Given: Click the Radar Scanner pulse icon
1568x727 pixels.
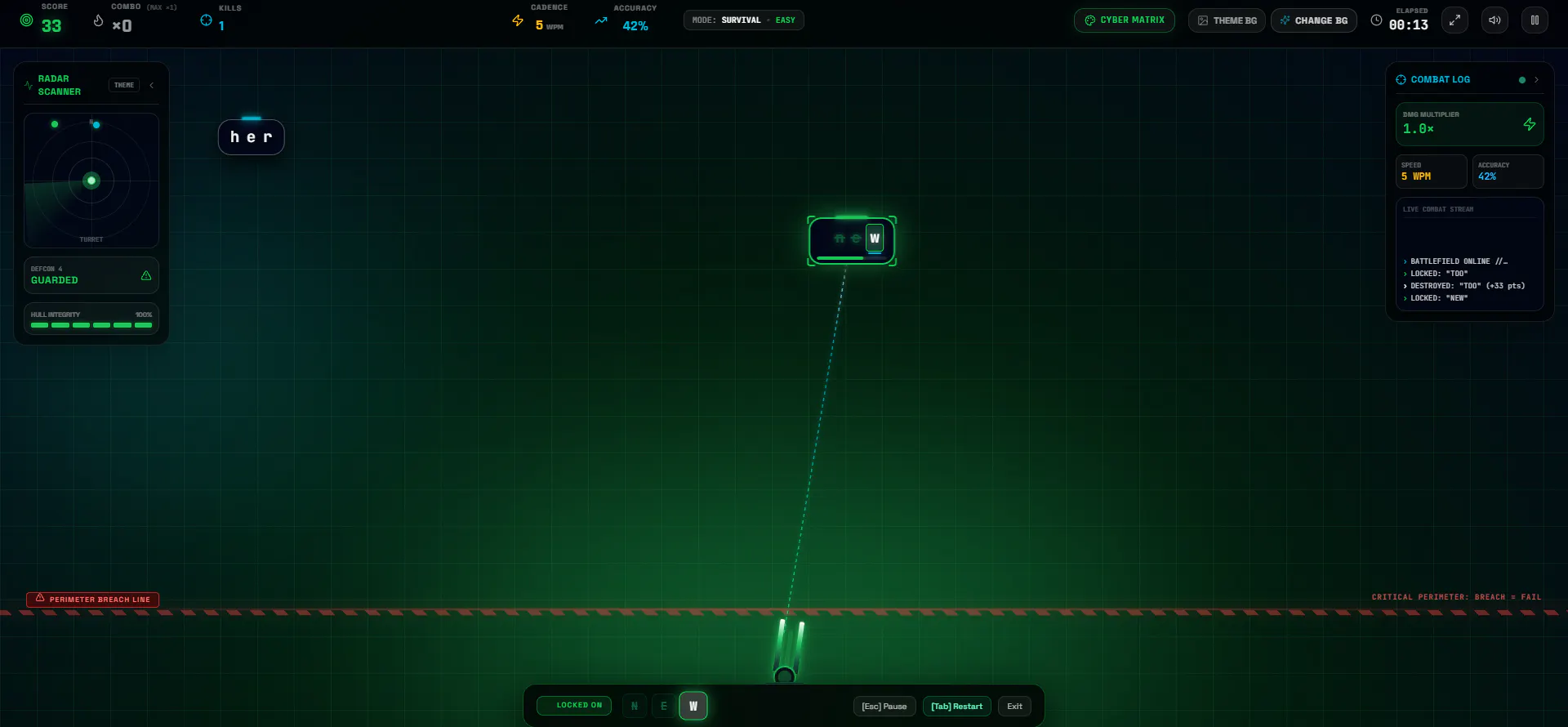Looking at the screenshot, I should (x=29, y=85).
